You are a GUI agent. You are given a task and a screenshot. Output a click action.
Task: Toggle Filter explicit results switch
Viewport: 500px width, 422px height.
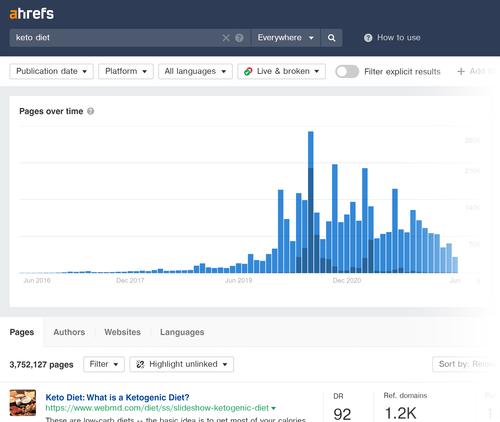(347, 71)
